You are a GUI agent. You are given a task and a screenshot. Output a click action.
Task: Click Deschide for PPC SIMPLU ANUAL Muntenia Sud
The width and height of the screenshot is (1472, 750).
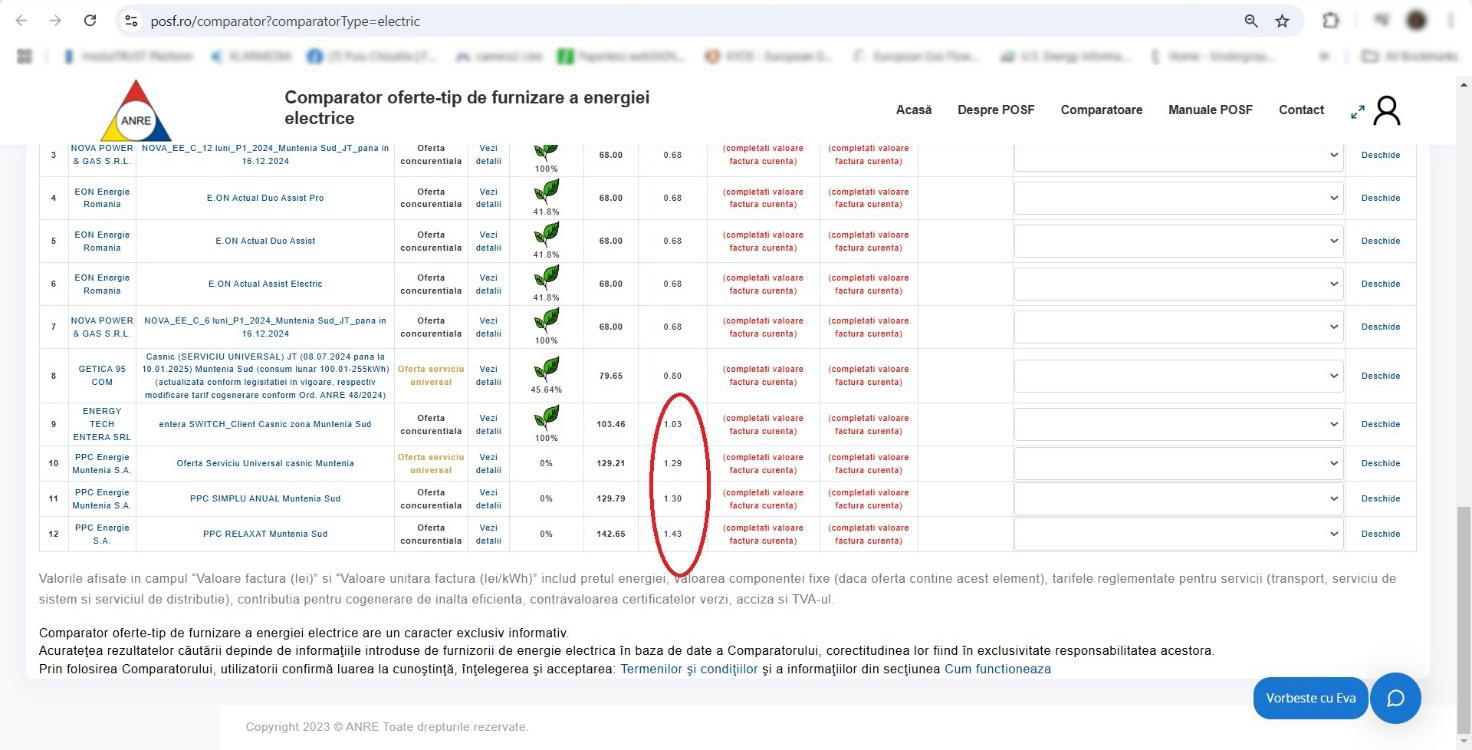coord(1380,498)
